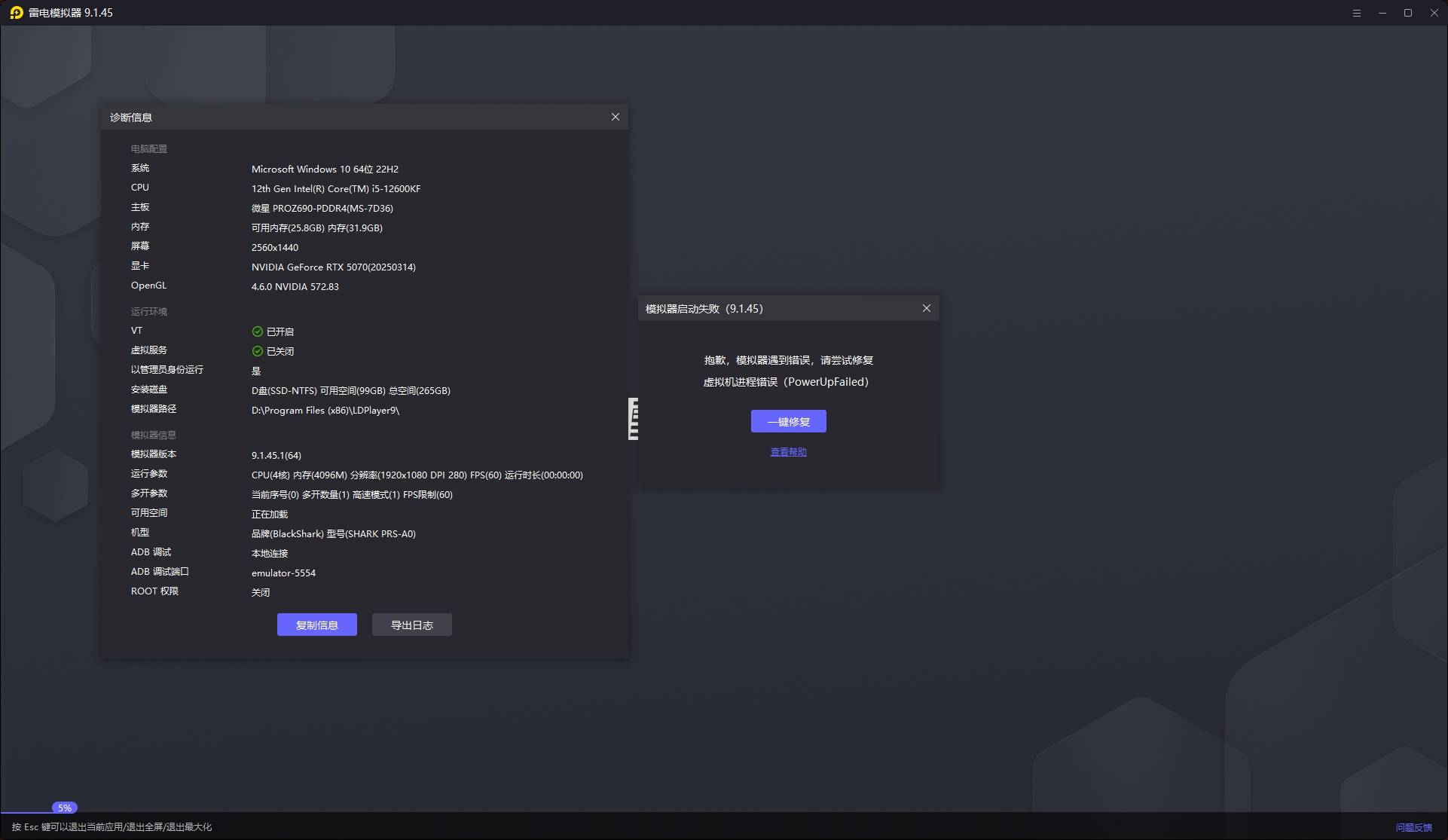Viewport: 1448px width, 840px height.
Task: Click the VT label in 运行环境
Action: 136,331
